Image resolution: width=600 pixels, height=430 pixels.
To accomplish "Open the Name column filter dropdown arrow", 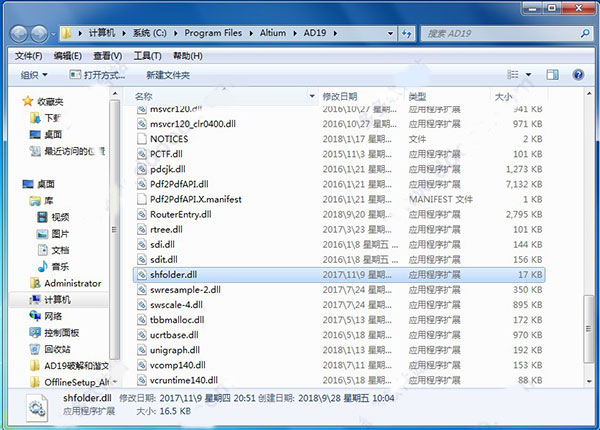I will point(312,96).
